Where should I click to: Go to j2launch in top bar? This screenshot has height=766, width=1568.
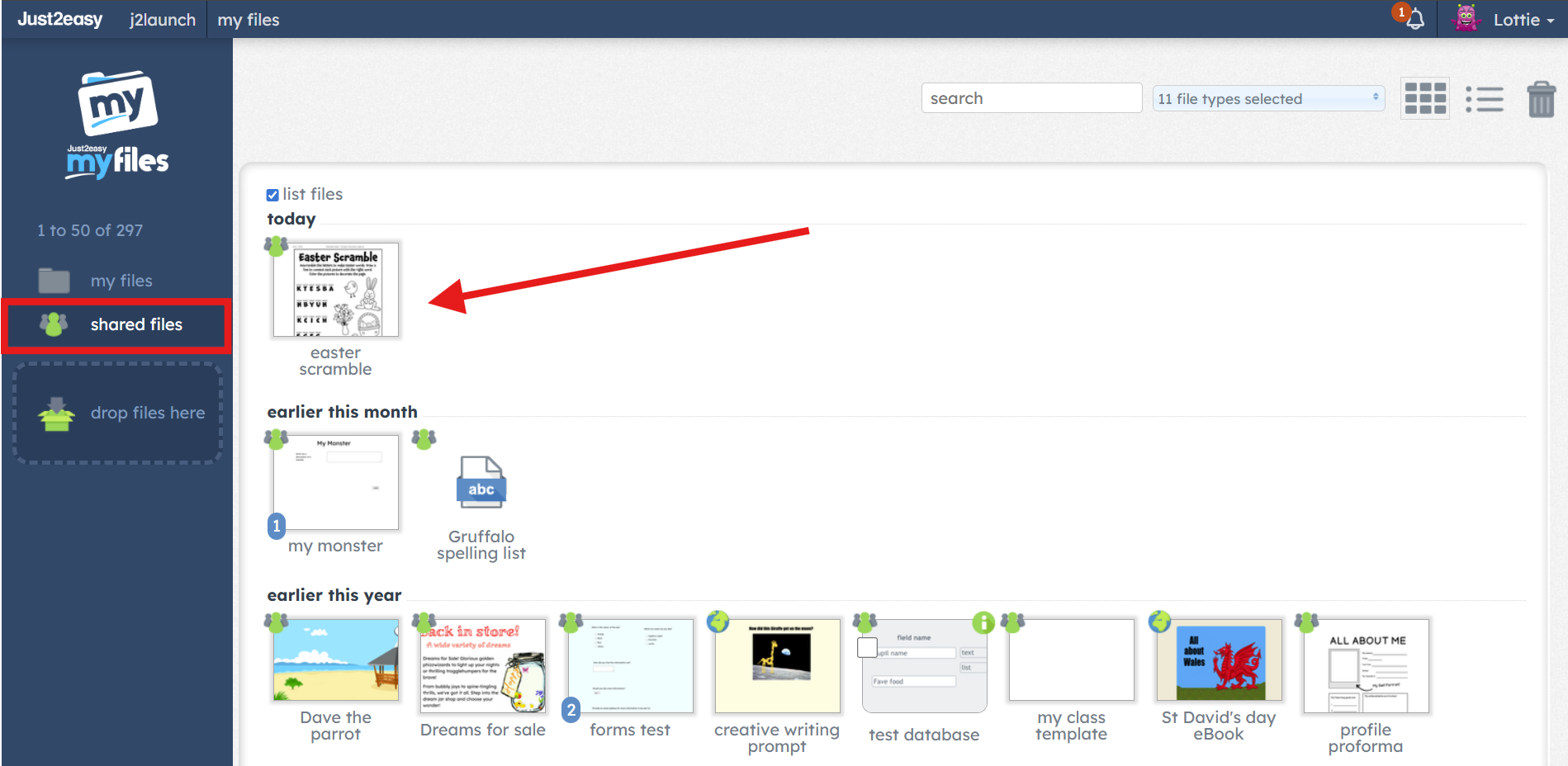(x=163, y=19)
